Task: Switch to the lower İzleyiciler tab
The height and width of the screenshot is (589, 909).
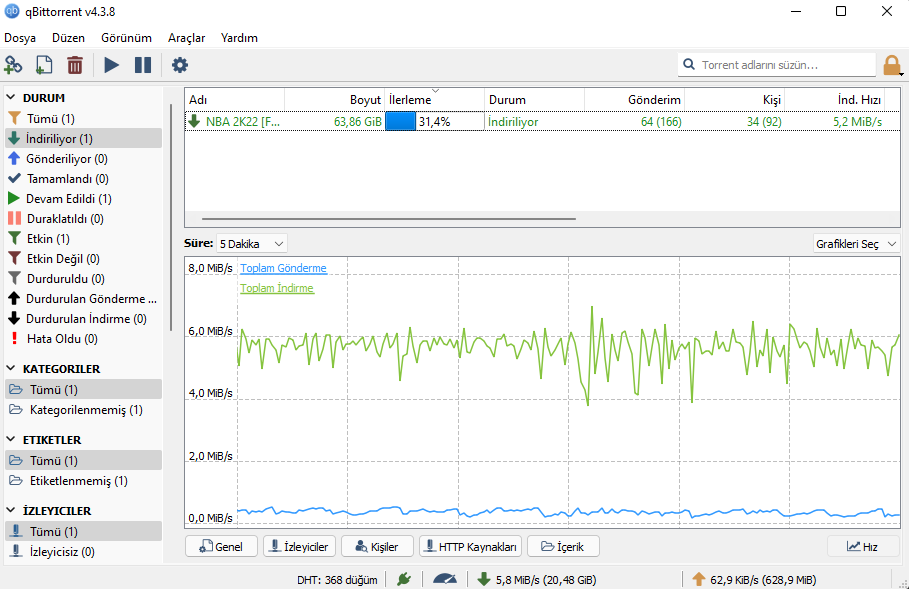Action: click(x=299, y=546)
